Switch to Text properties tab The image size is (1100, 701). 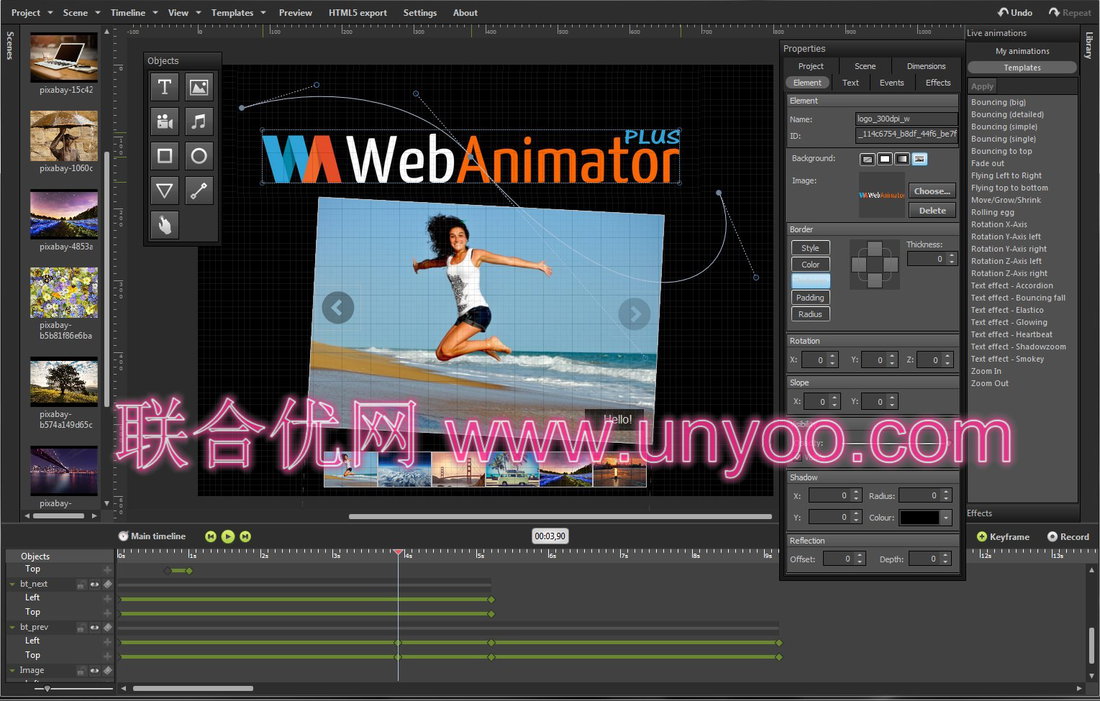pyautogui.click(x=850, y=83)
